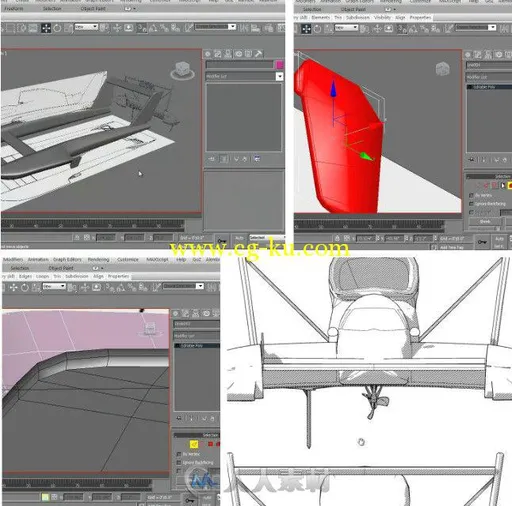Open Freeform ribbon tab in top-left window
Image resolution: width=512 pixels, height=506 pixels.
click(14, 8)
